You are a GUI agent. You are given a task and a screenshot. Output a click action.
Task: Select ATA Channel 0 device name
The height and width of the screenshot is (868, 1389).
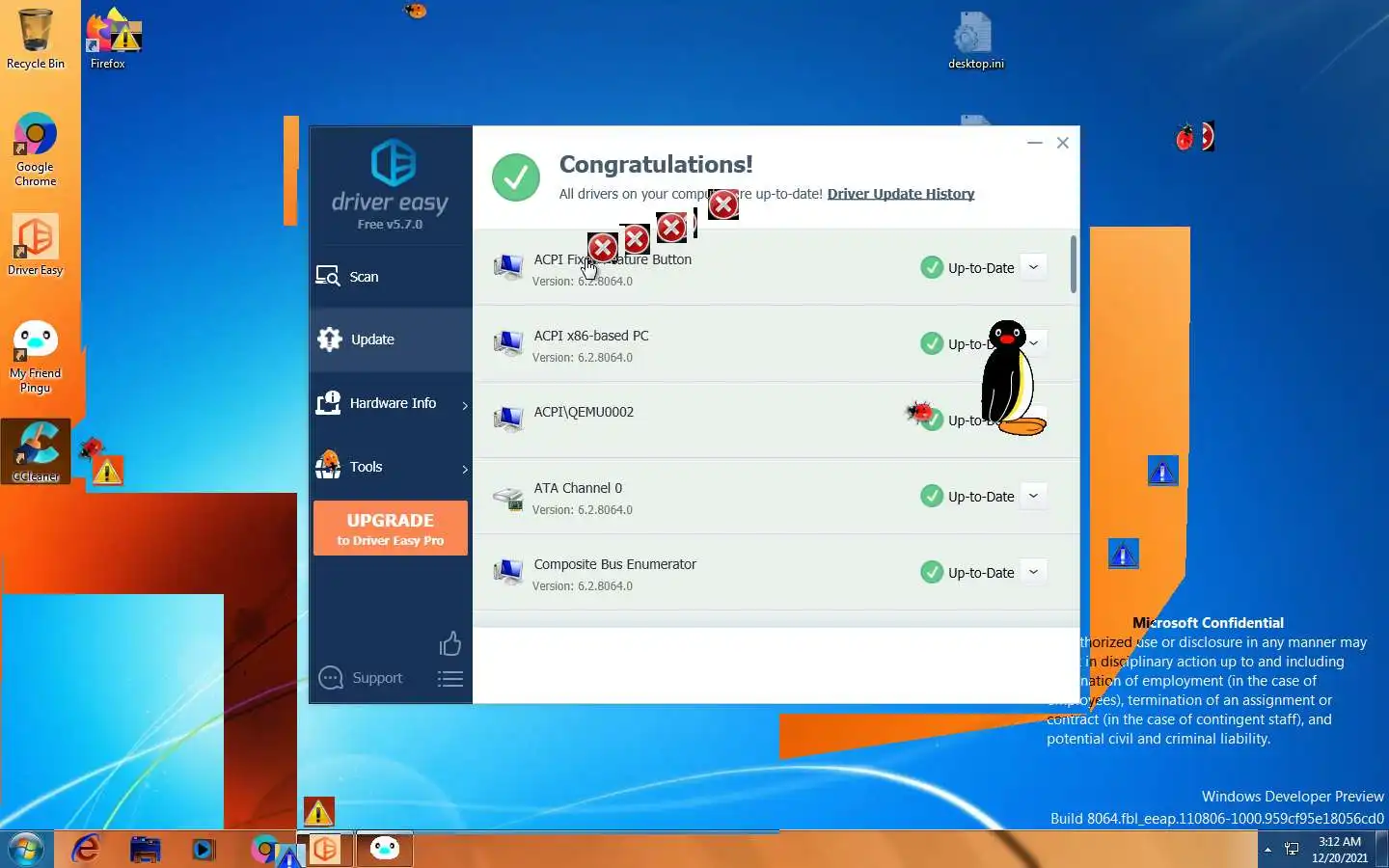pos(578,488)
